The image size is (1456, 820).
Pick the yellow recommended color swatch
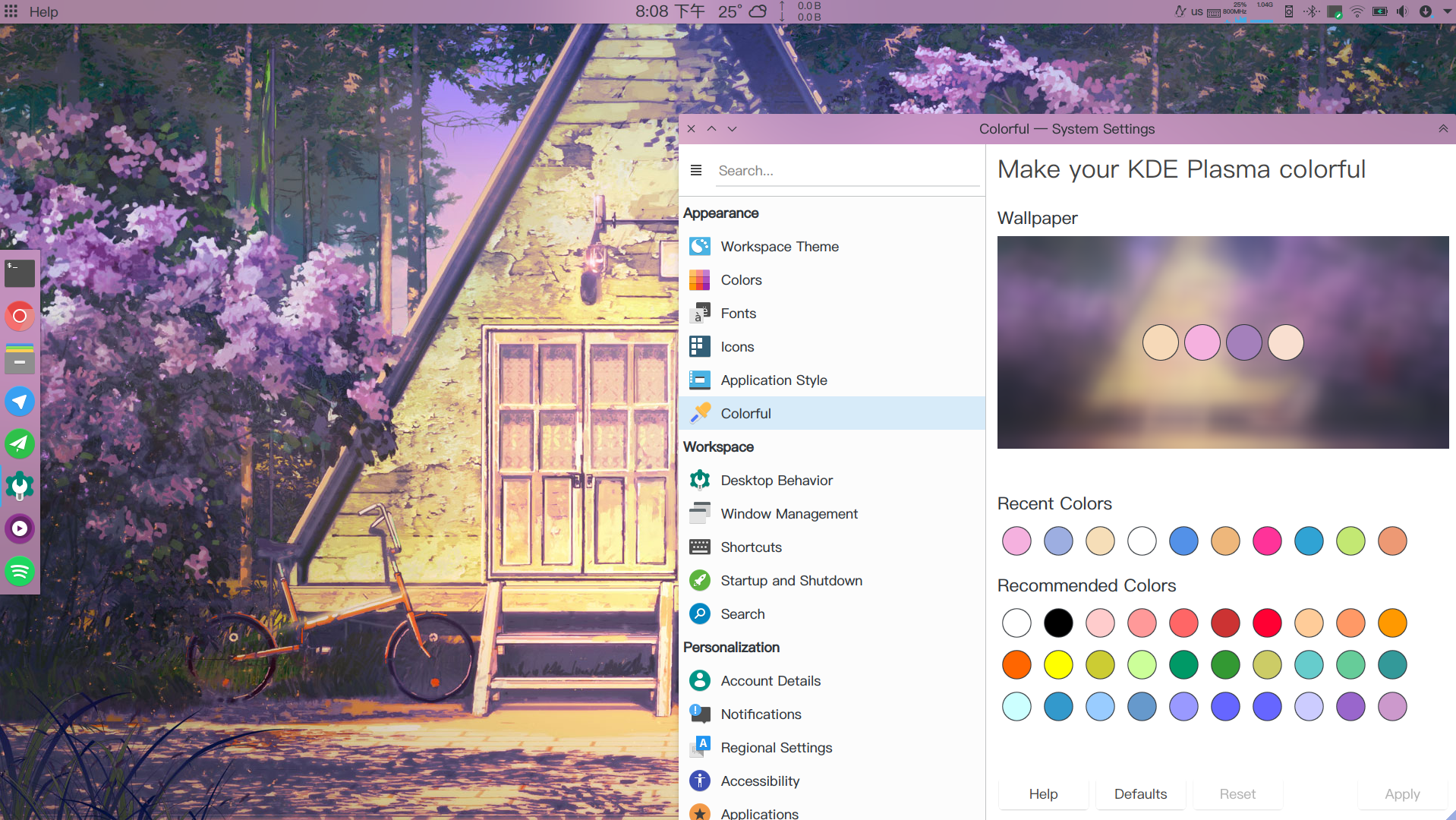coord(1058,665)
